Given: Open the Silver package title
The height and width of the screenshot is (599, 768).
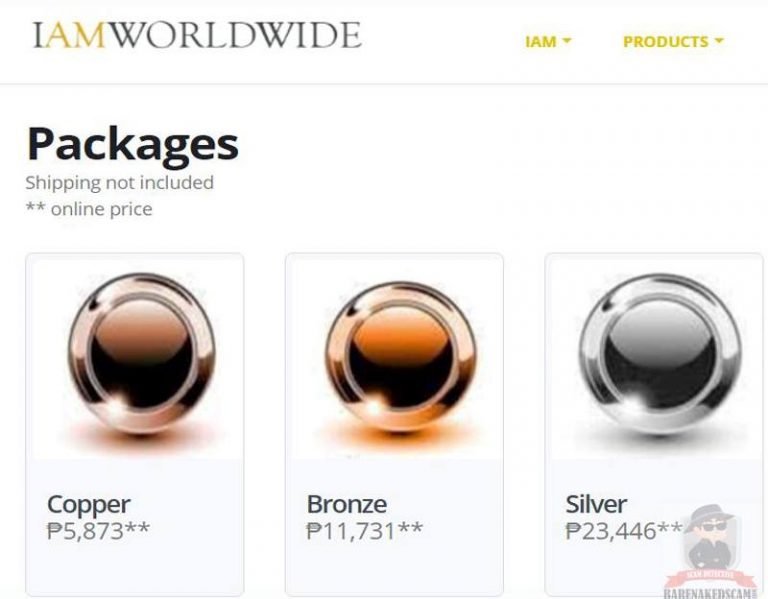Looking at the screenshot, I should (x=596, y=504).
